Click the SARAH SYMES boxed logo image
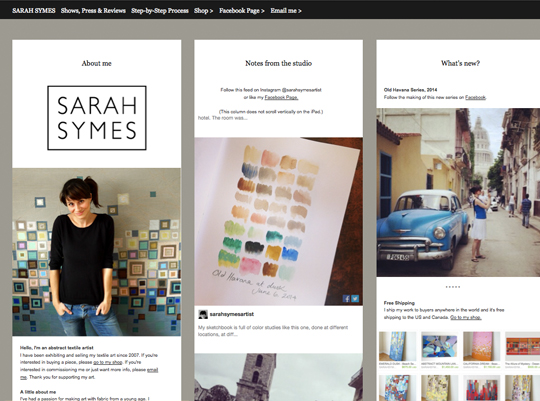The image size is (540, 401). point(97,118)
